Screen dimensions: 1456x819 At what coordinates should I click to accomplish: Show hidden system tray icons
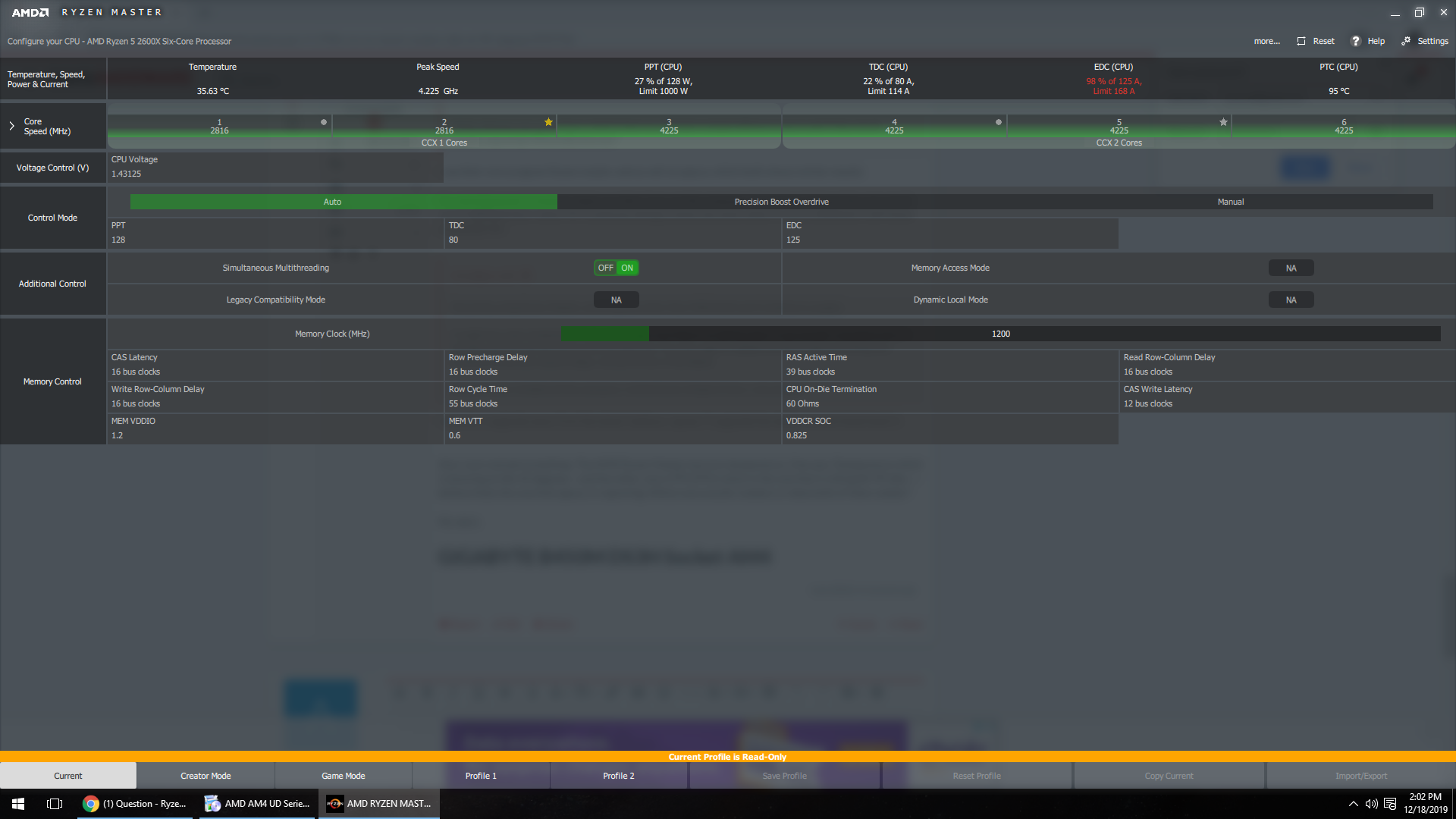click(1353, 804)
